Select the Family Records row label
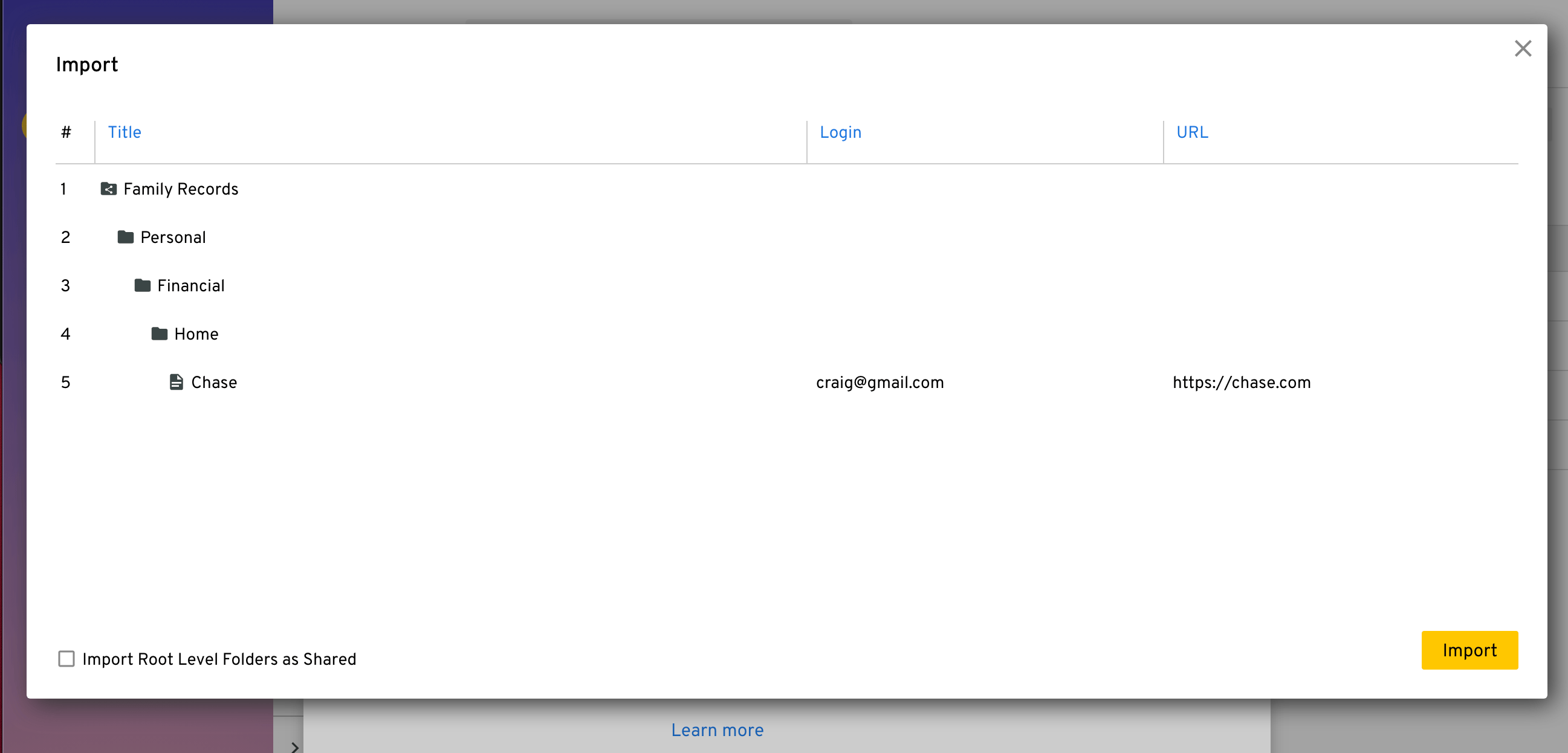This screenshot has width=1568, height=753. (x=181, y=189)
